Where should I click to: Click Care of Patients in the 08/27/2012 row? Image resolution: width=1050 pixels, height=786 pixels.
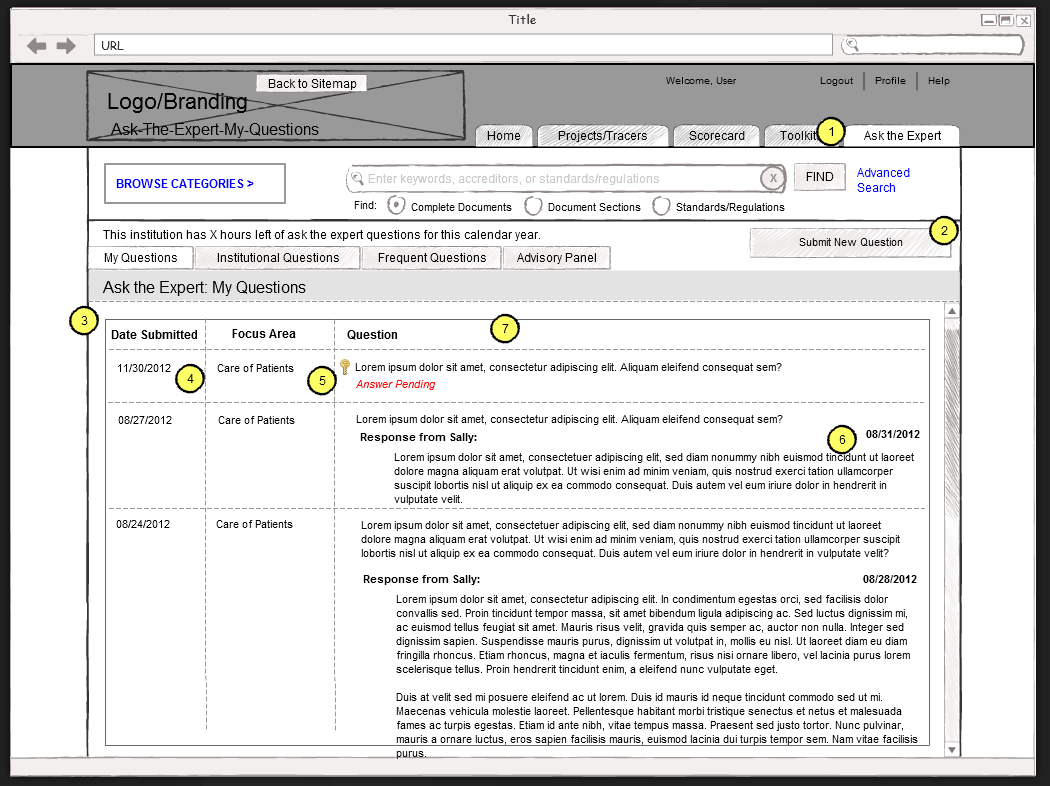256,420
